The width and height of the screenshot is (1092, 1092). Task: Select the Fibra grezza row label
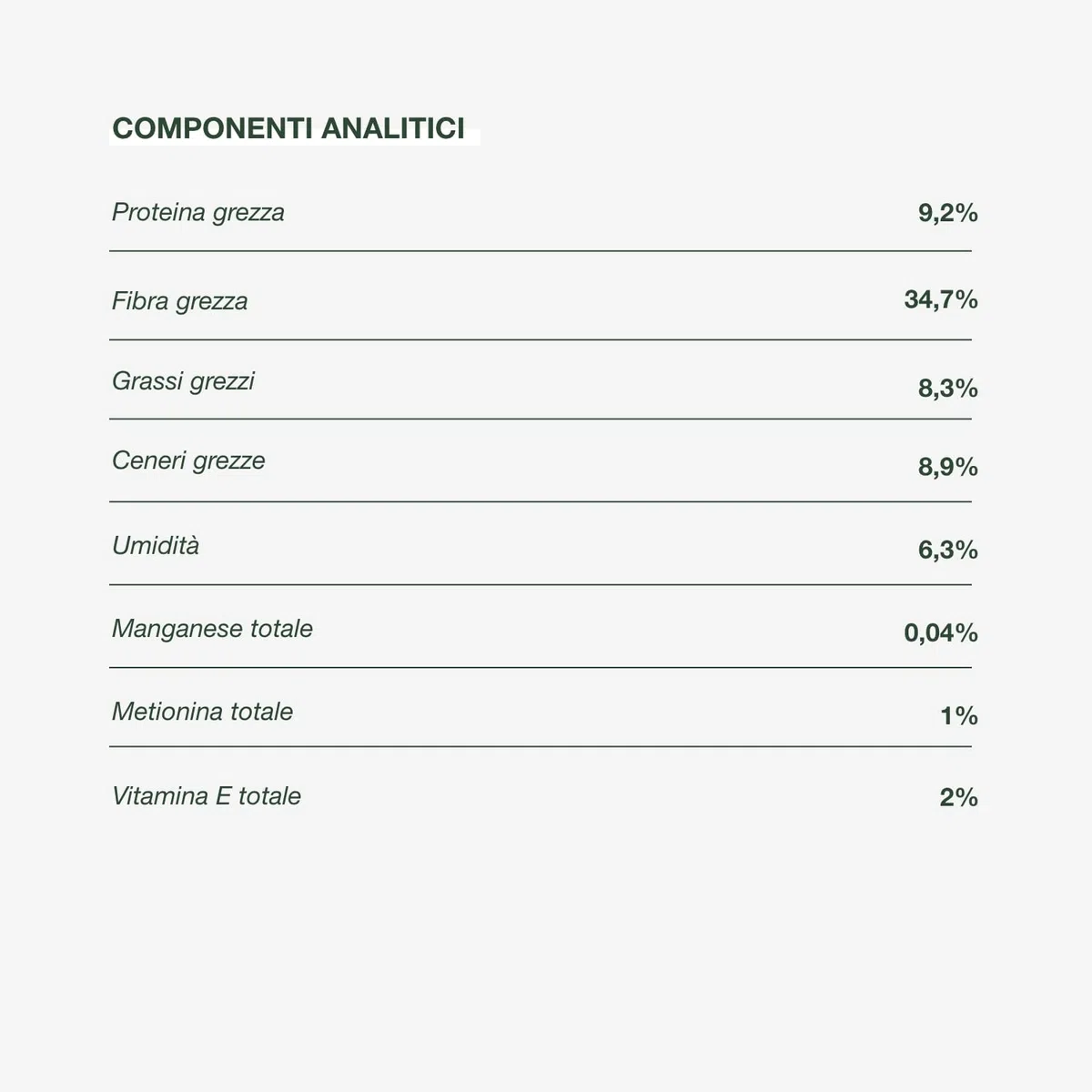point(179,301)
